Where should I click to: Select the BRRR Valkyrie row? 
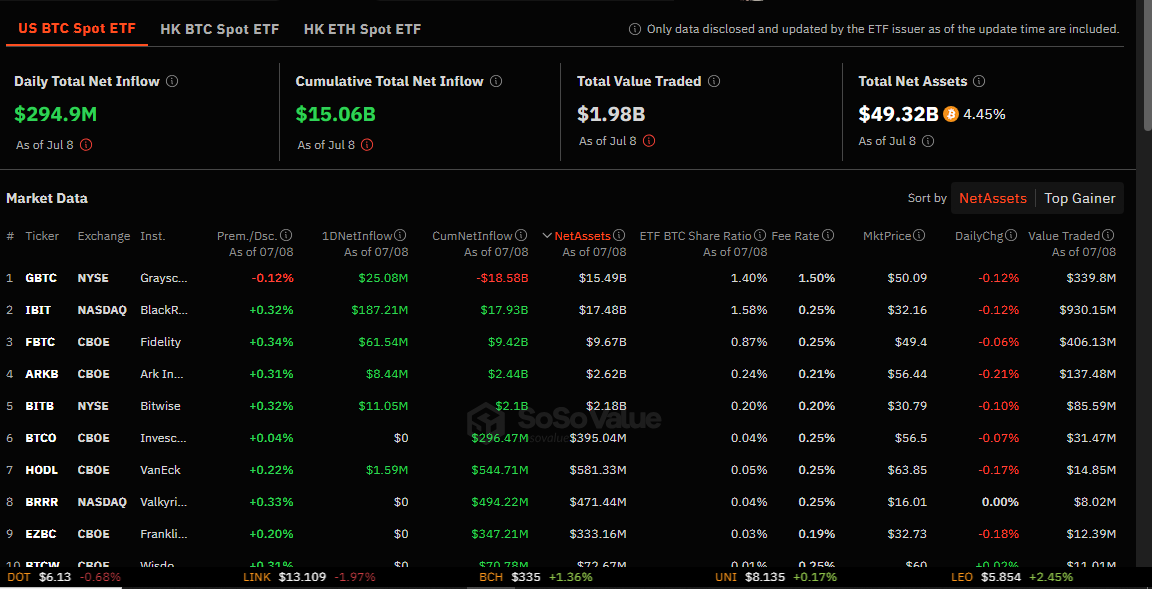[x=564, y=502]
